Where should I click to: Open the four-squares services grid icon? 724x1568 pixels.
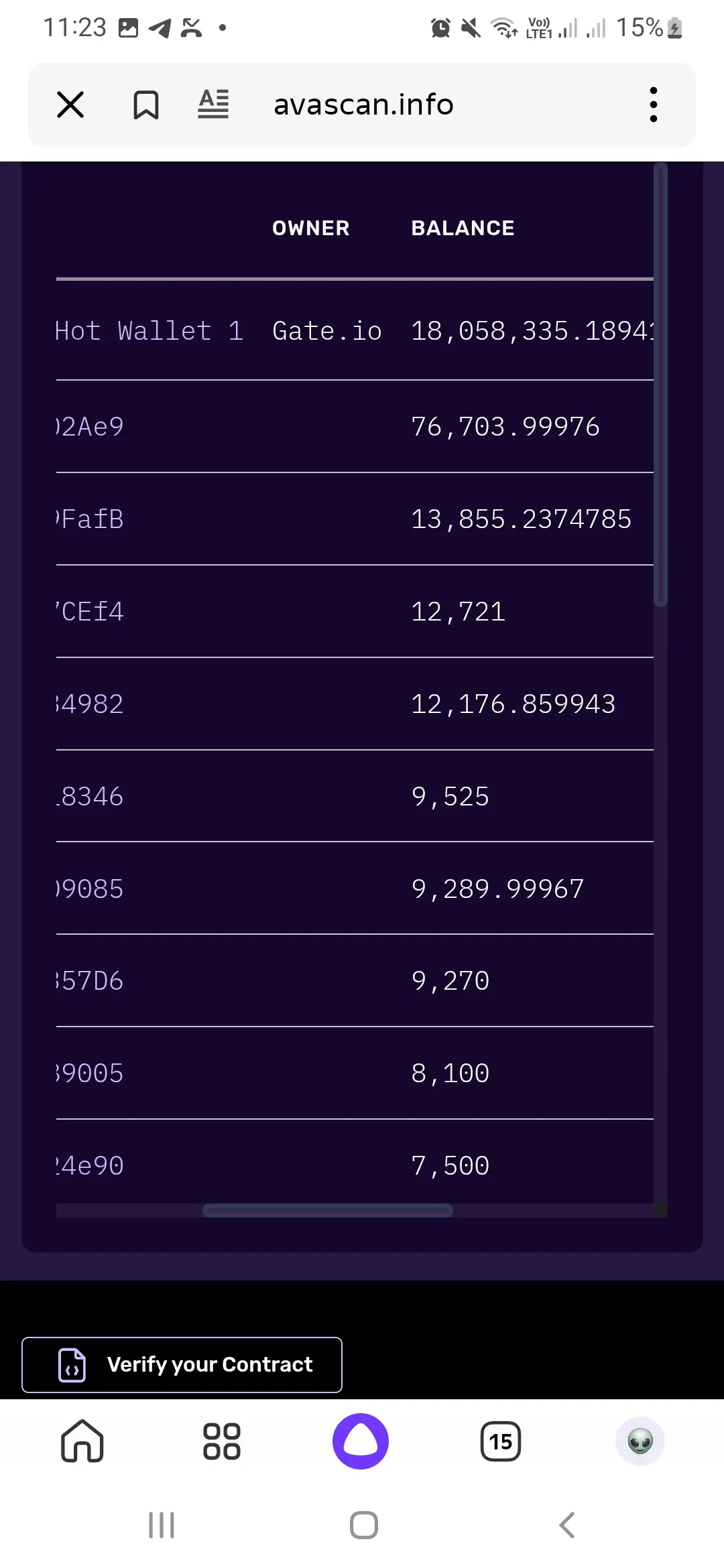[222, 1441]
